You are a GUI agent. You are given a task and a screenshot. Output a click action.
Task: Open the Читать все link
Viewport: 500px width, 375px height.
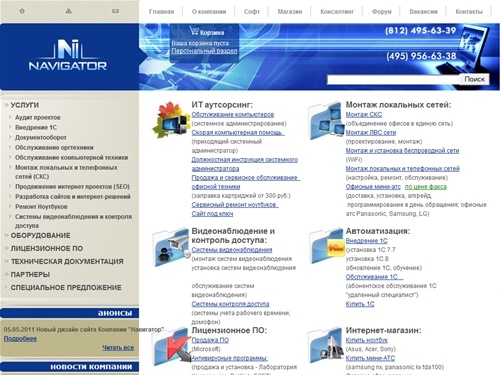point(118,347)
